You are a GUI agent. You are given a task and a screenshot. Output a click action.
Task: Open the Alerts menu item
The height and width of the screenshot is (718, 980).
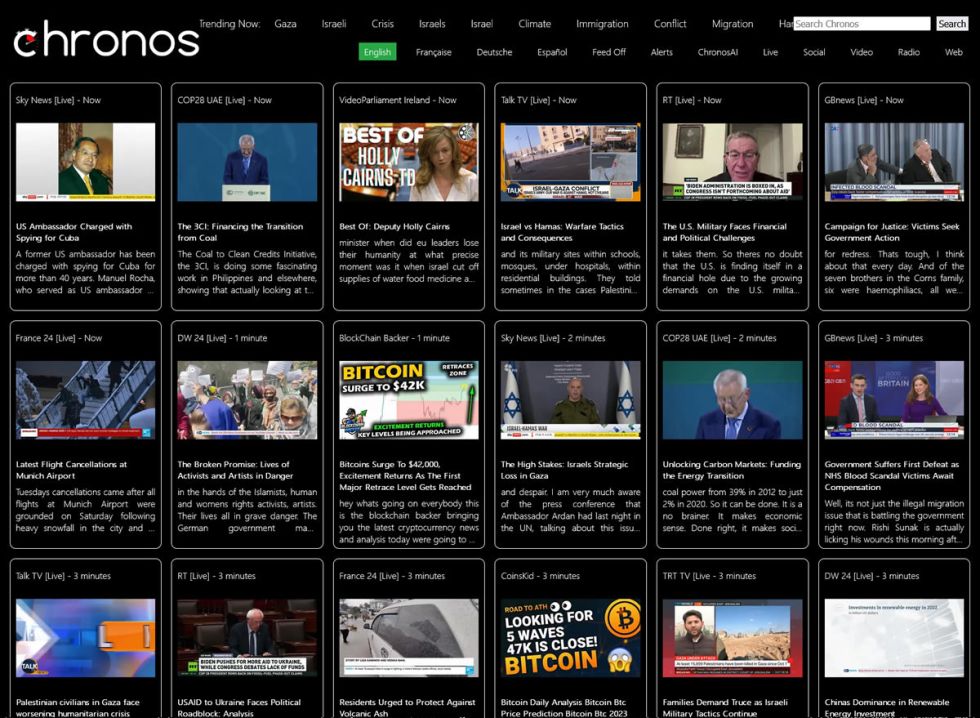(661, 52)
